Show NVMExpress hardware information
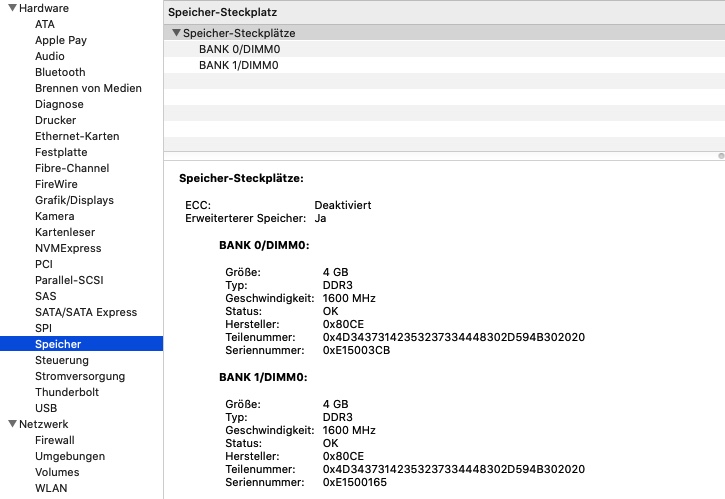The width and height of the screenshot is (725, 499). click(x=68, y=248)
